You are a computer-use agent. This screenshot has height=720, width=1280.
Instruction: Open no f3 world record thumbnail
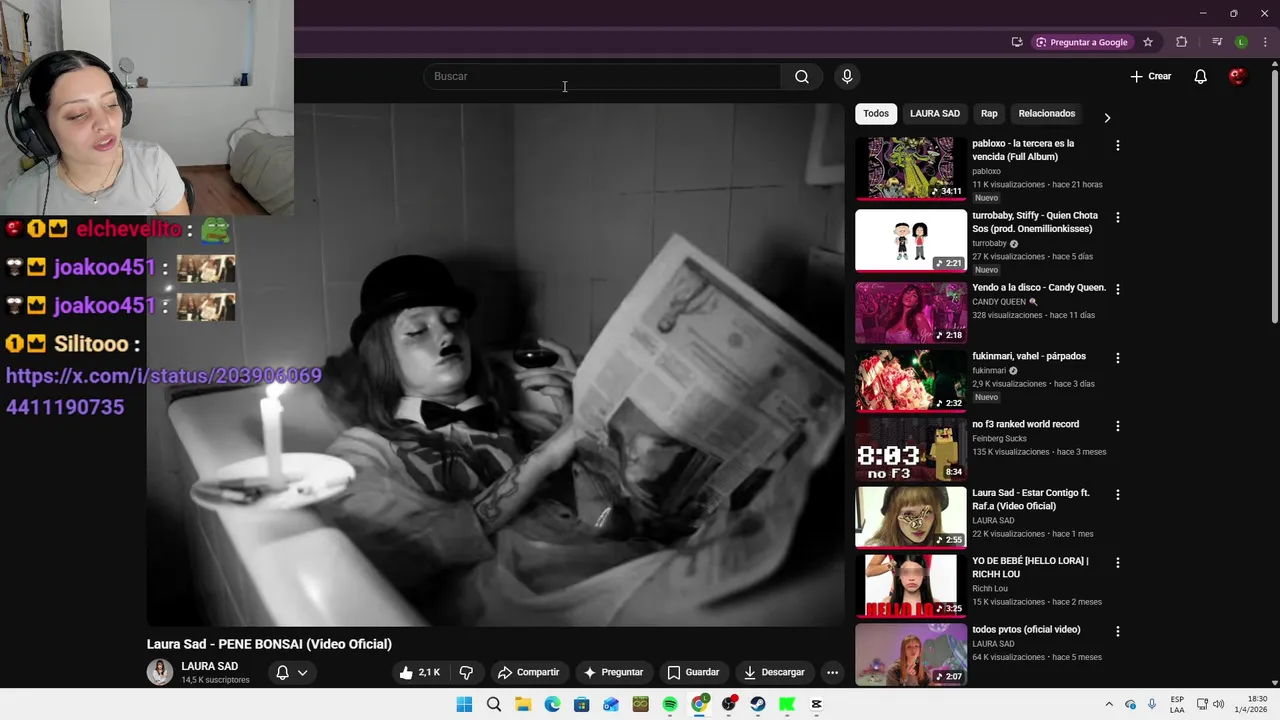click(911, 449)
